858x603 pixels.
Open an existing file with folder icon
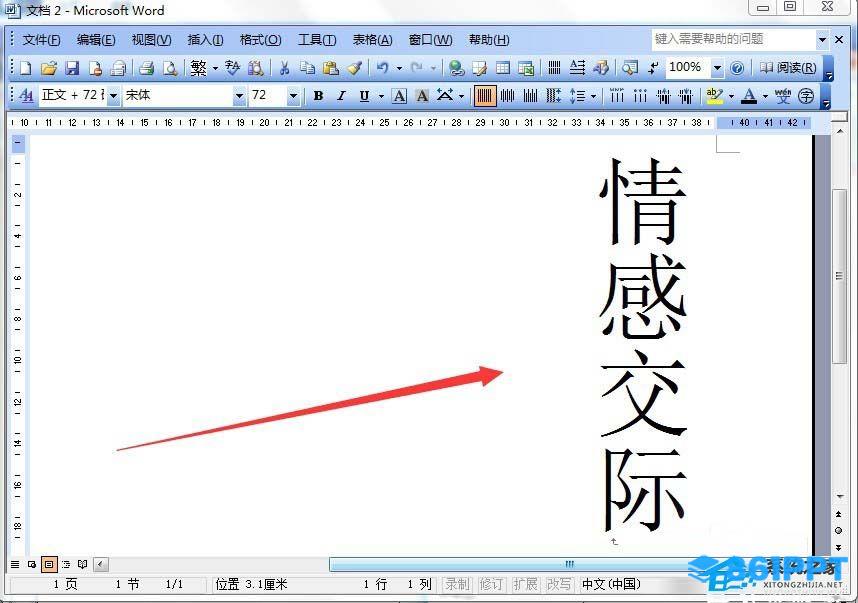49,68
